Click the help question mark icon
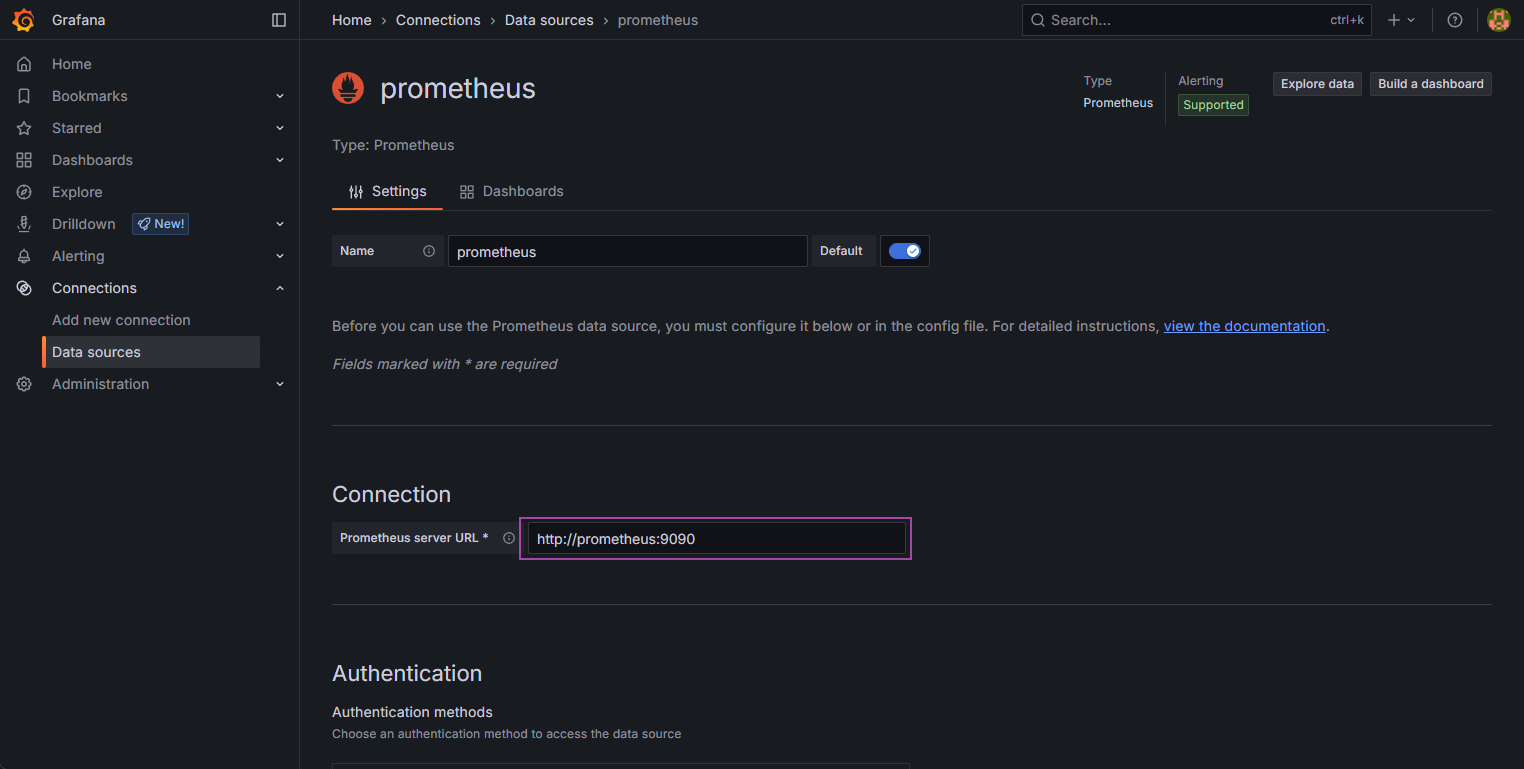The height and width of the screenshot is (769, 1524). 1455,20
